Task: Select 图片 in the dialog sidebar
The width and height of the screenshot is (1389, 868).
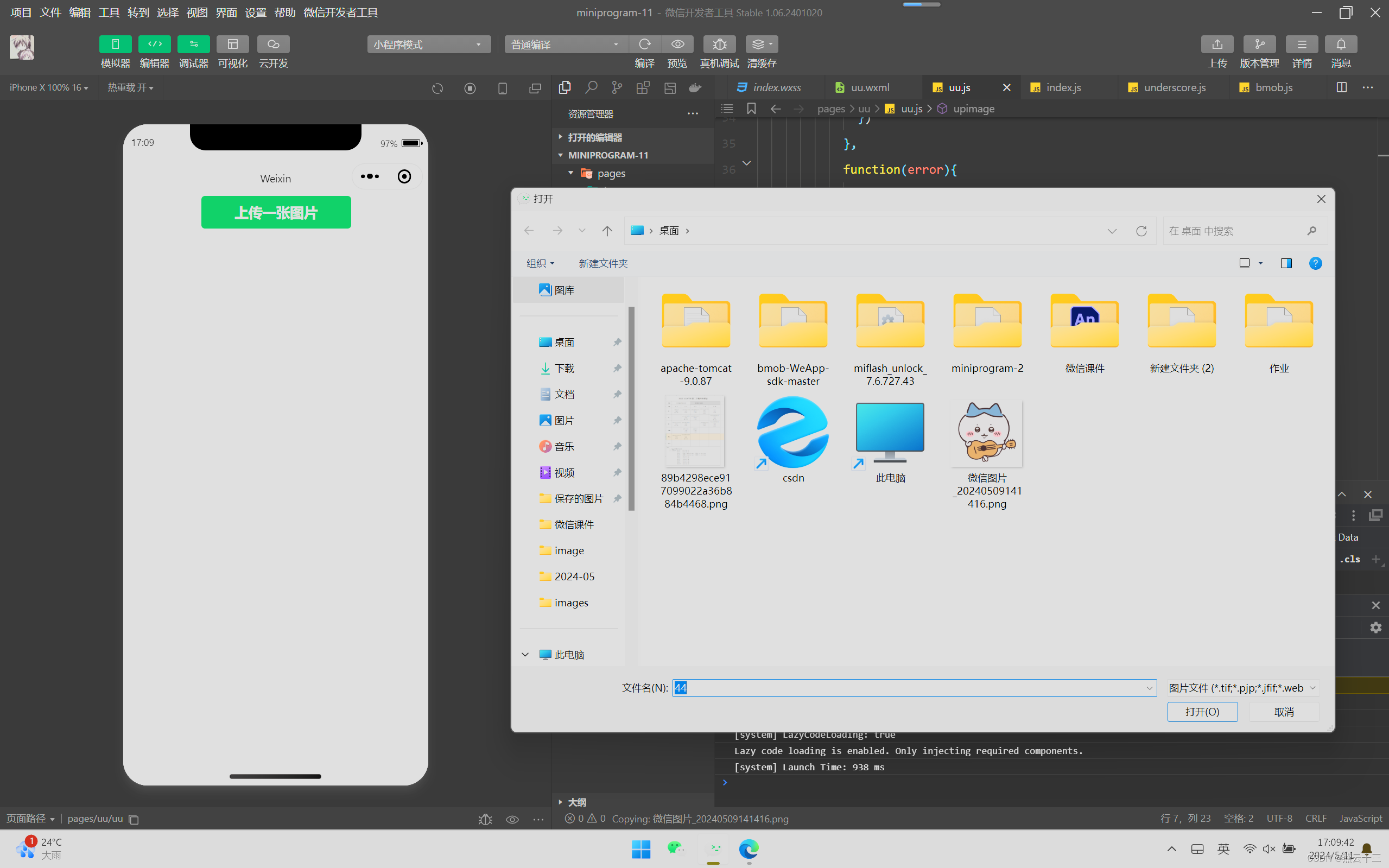Action: click(x=564, y=420)
